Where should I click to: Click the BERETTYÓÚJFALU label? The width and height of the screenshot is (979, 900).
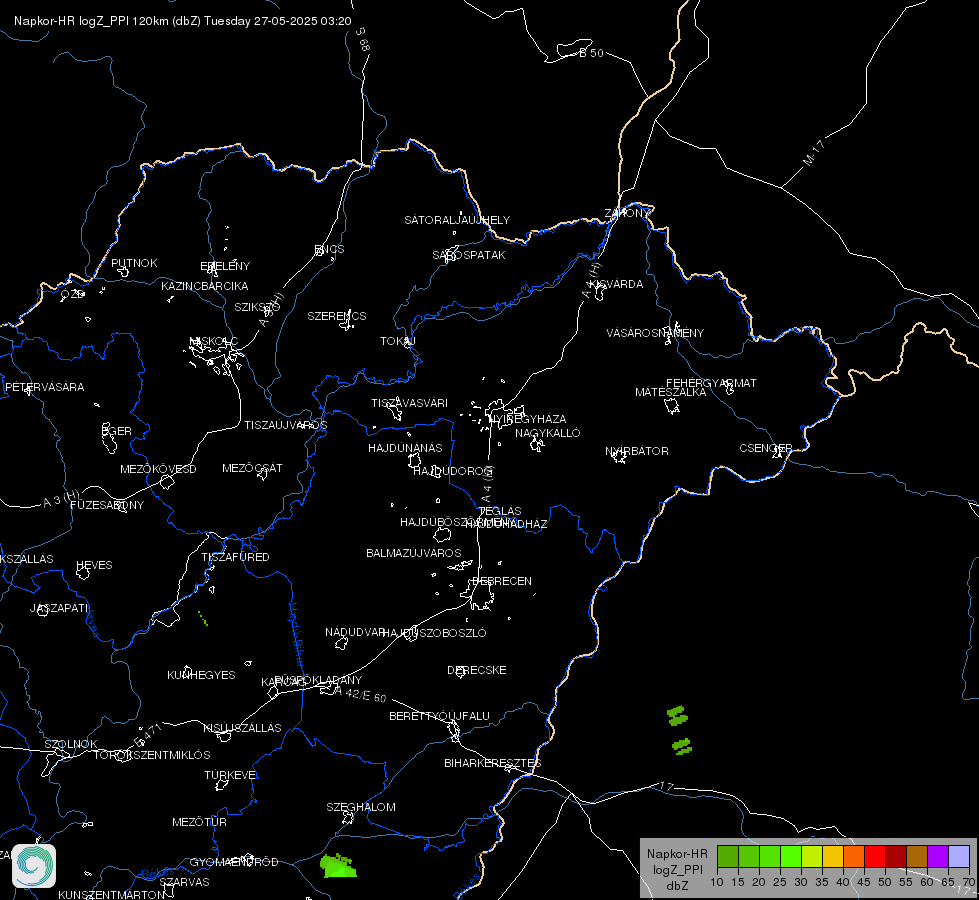(x=440, y=716)
